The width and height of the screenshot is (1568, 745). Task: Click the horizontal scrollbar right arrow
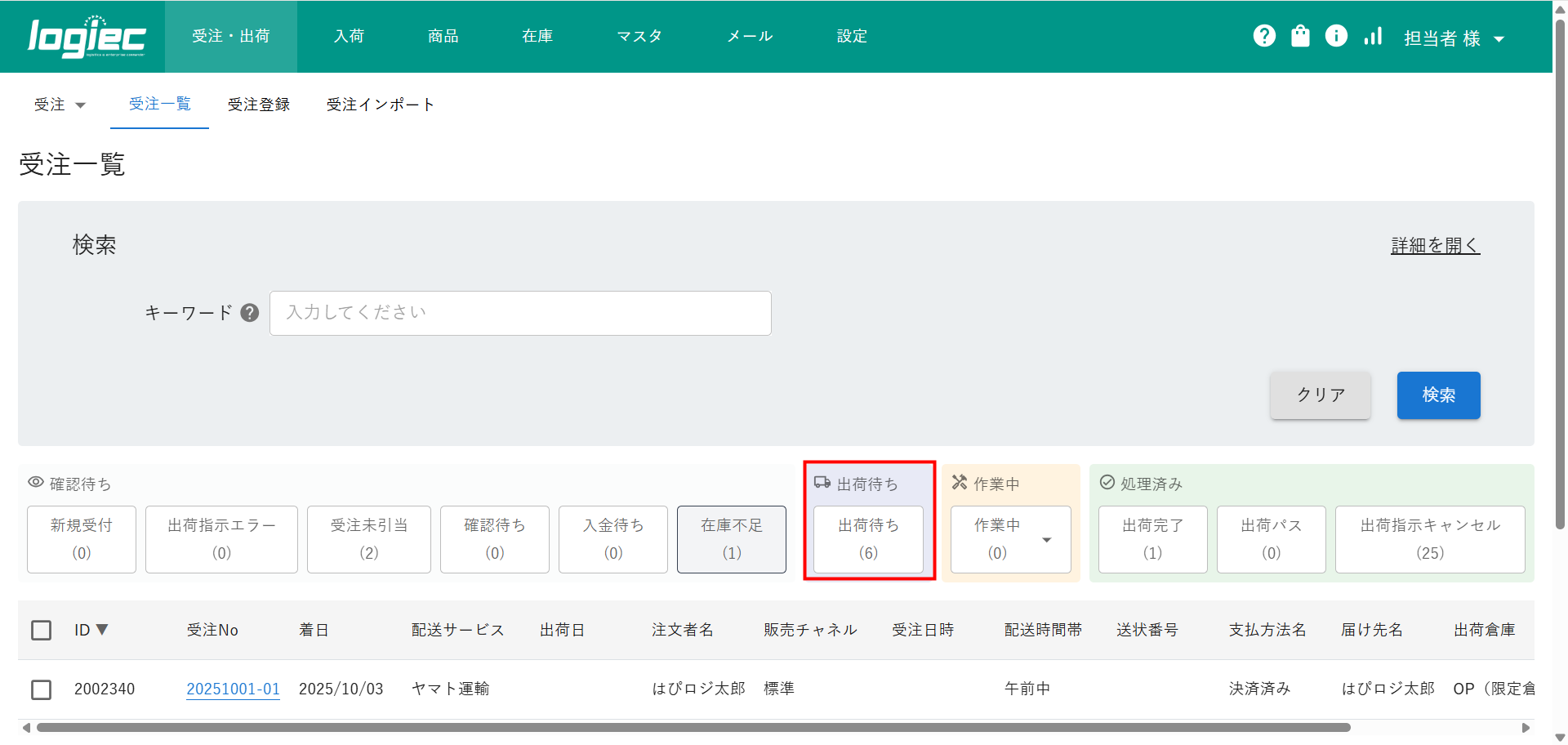click(x=1526, y=728)
